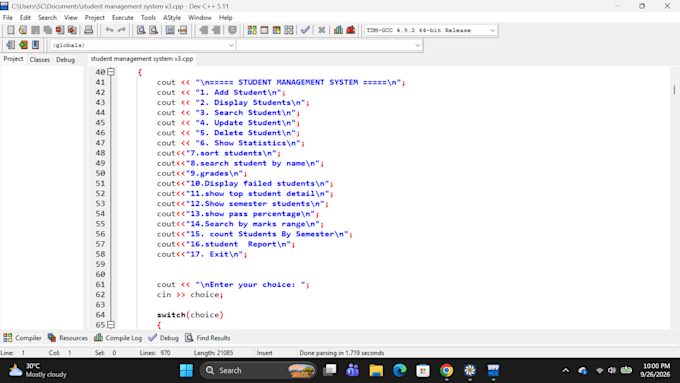Click the Windows Start button

(186, 370)
